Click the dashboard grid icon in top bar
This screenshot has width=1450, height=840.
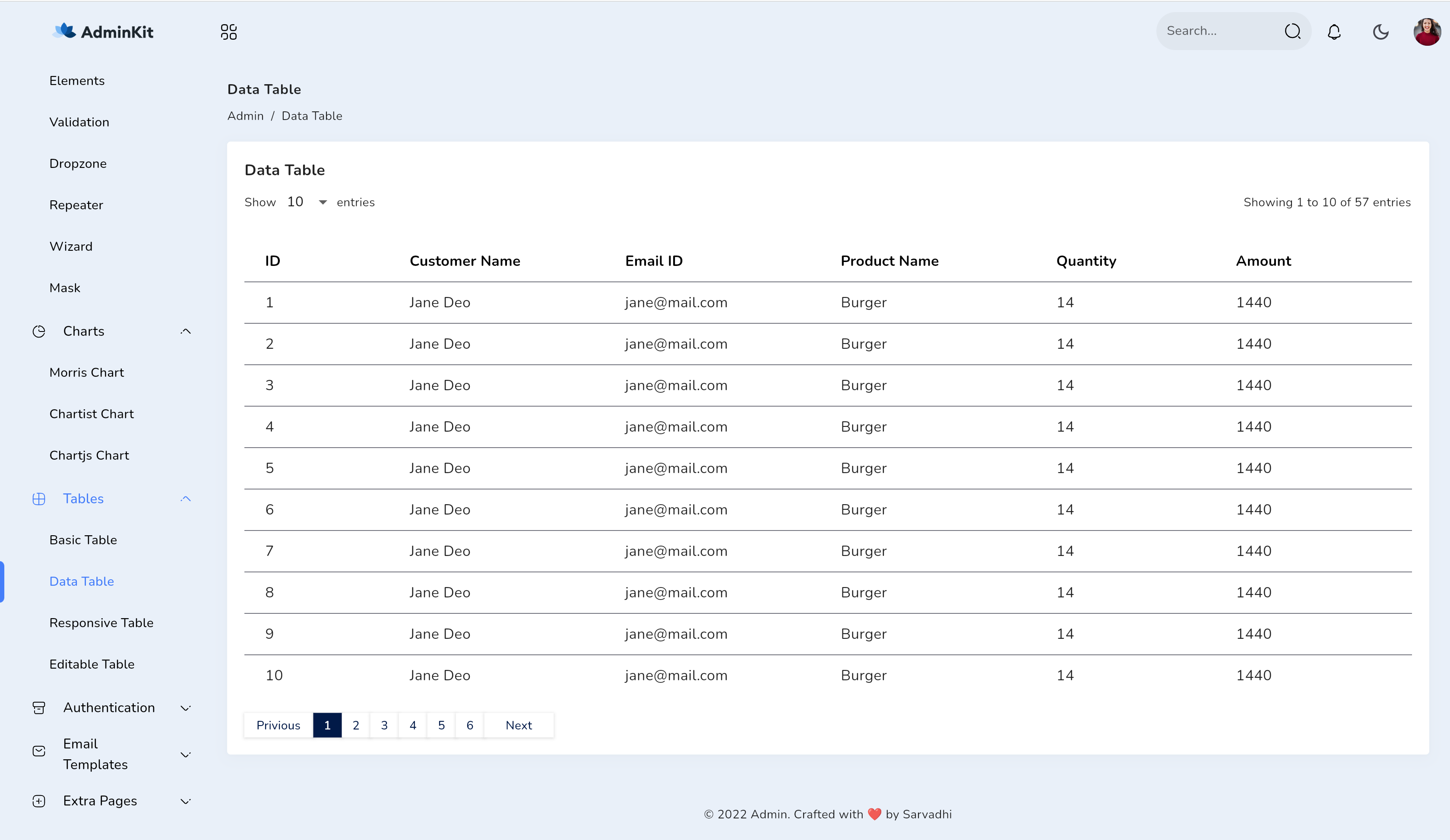pos(228,32)
